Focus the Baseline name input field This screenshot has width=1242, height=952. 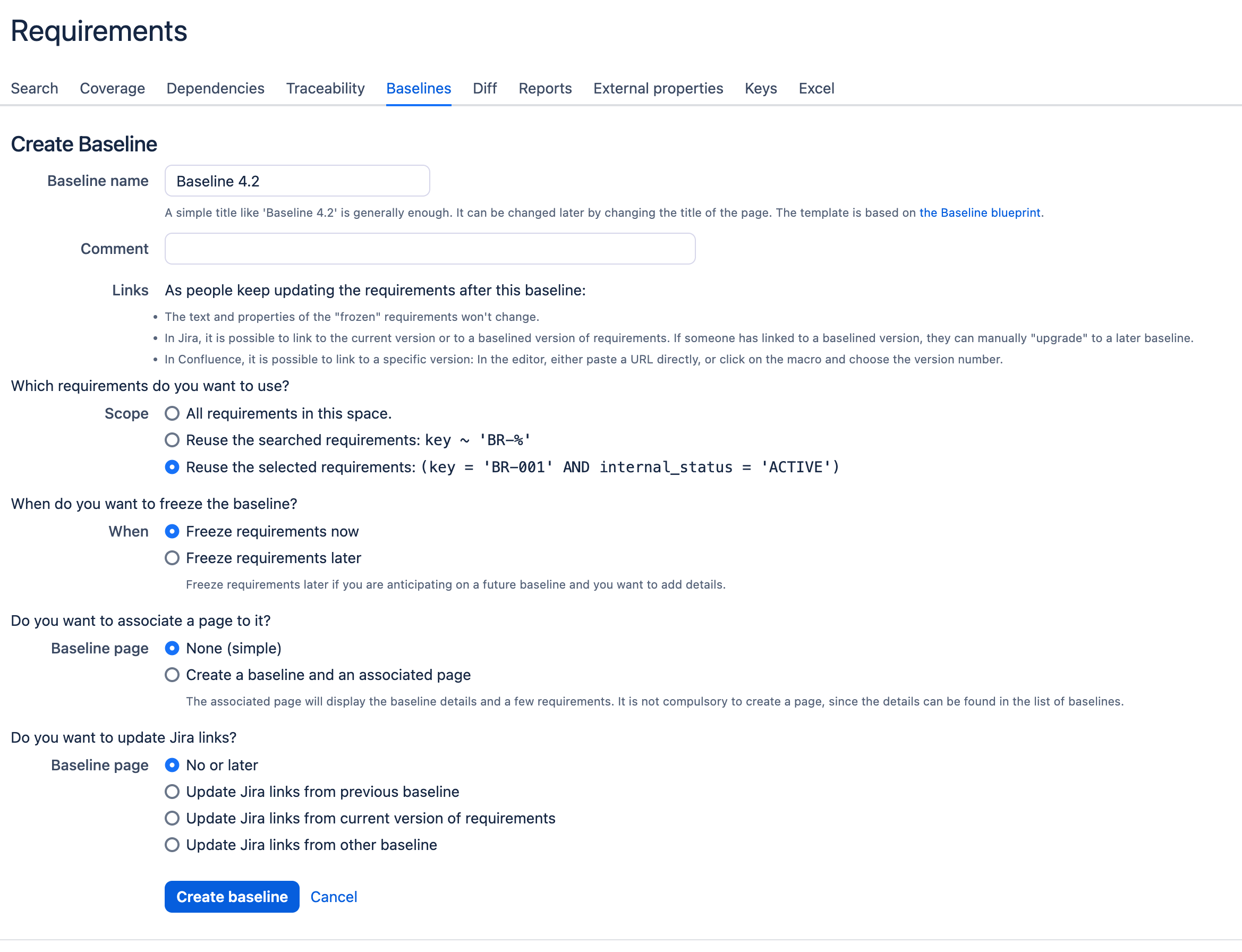[x=297, y=181]
